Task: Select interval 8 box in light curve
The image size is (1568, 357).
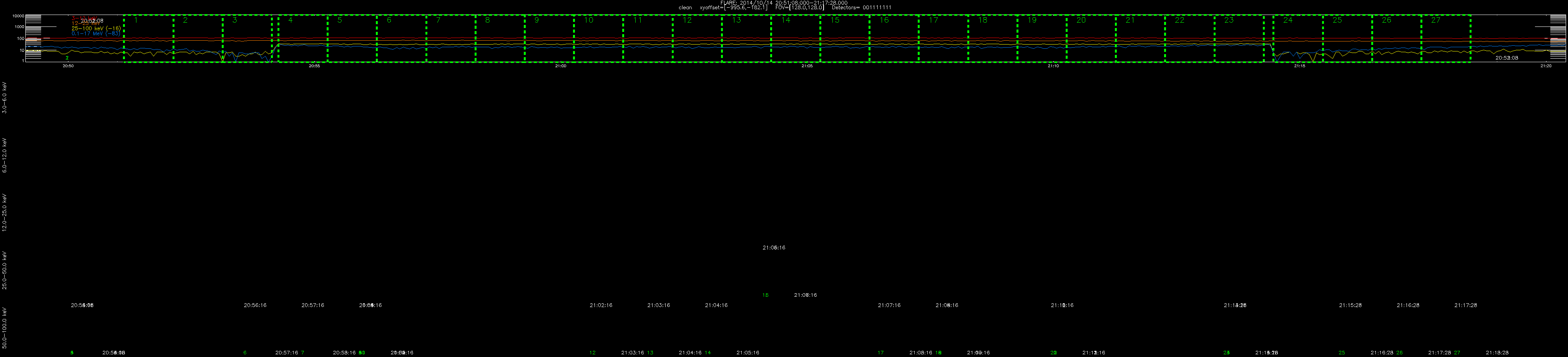Action: [x=500, y=38]
